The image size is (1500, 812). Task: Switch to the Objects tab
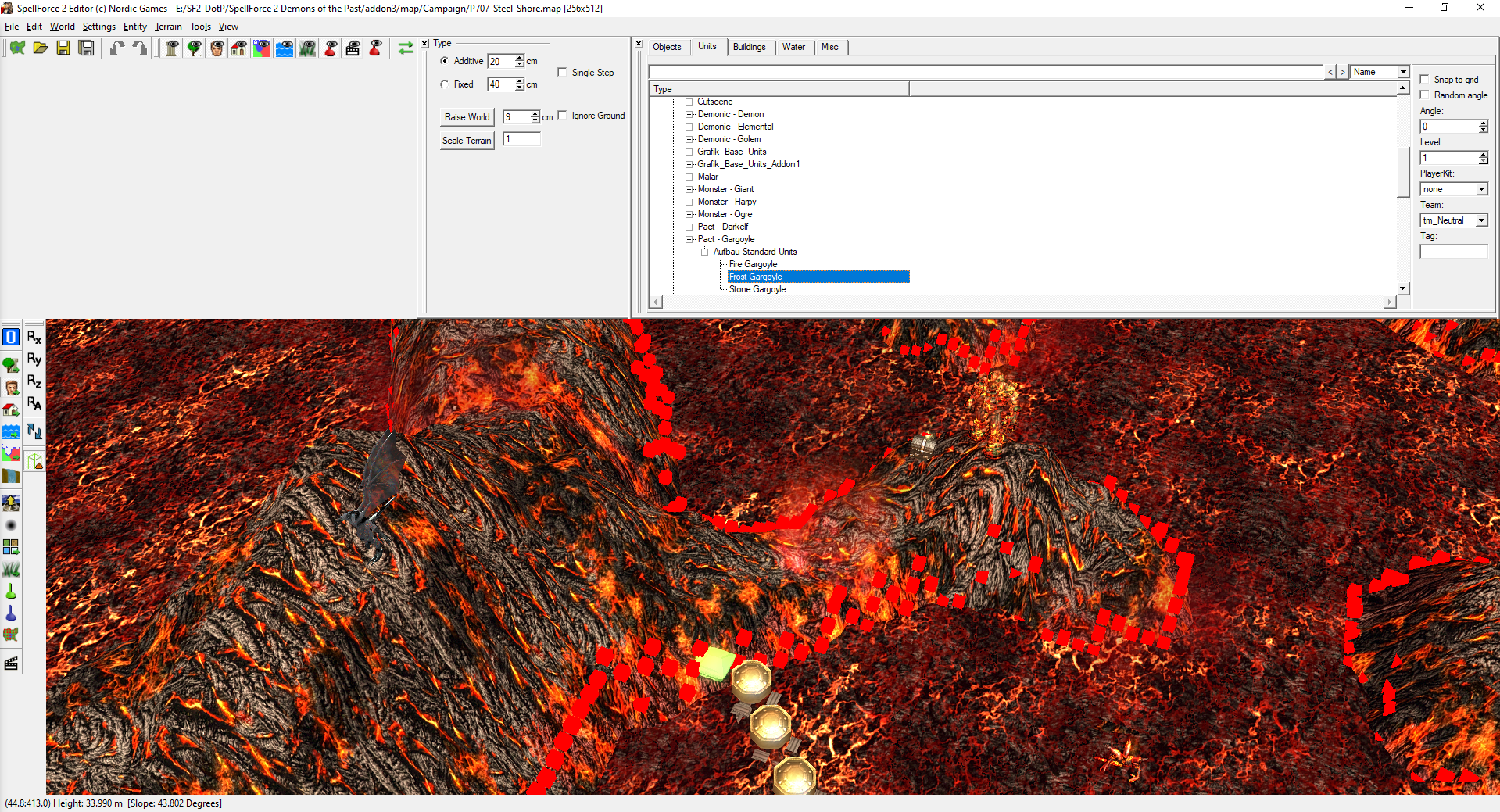tap(667, 47)
